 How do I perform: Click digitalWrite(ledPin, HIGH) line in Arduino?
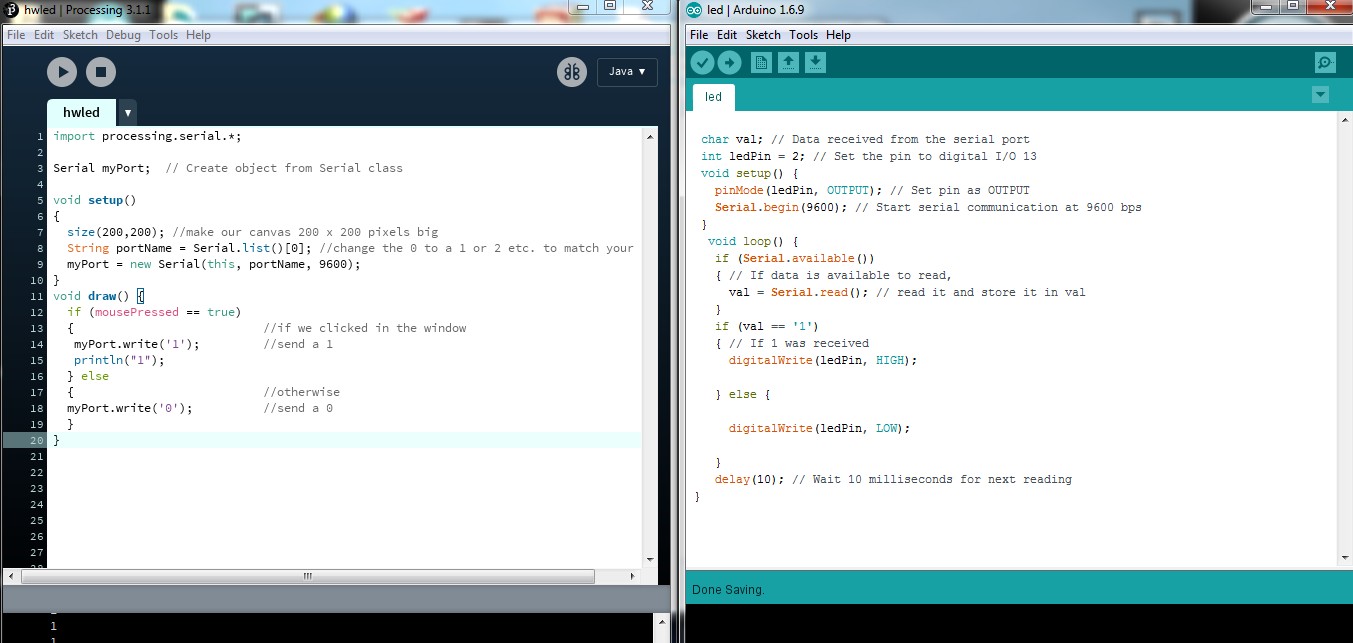pos(822,360)
